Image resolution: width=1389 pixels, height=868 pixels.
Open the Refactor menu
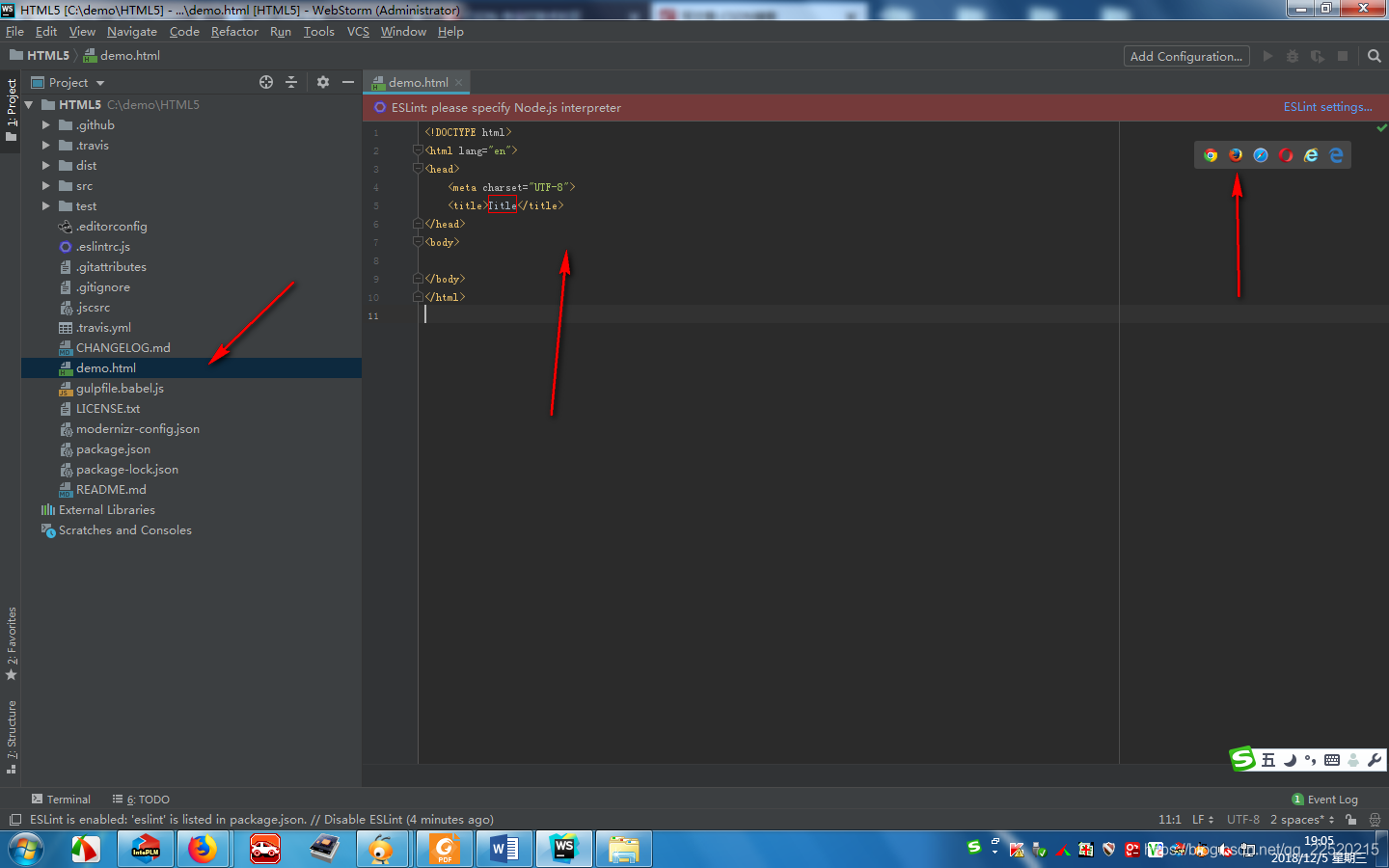234,32
